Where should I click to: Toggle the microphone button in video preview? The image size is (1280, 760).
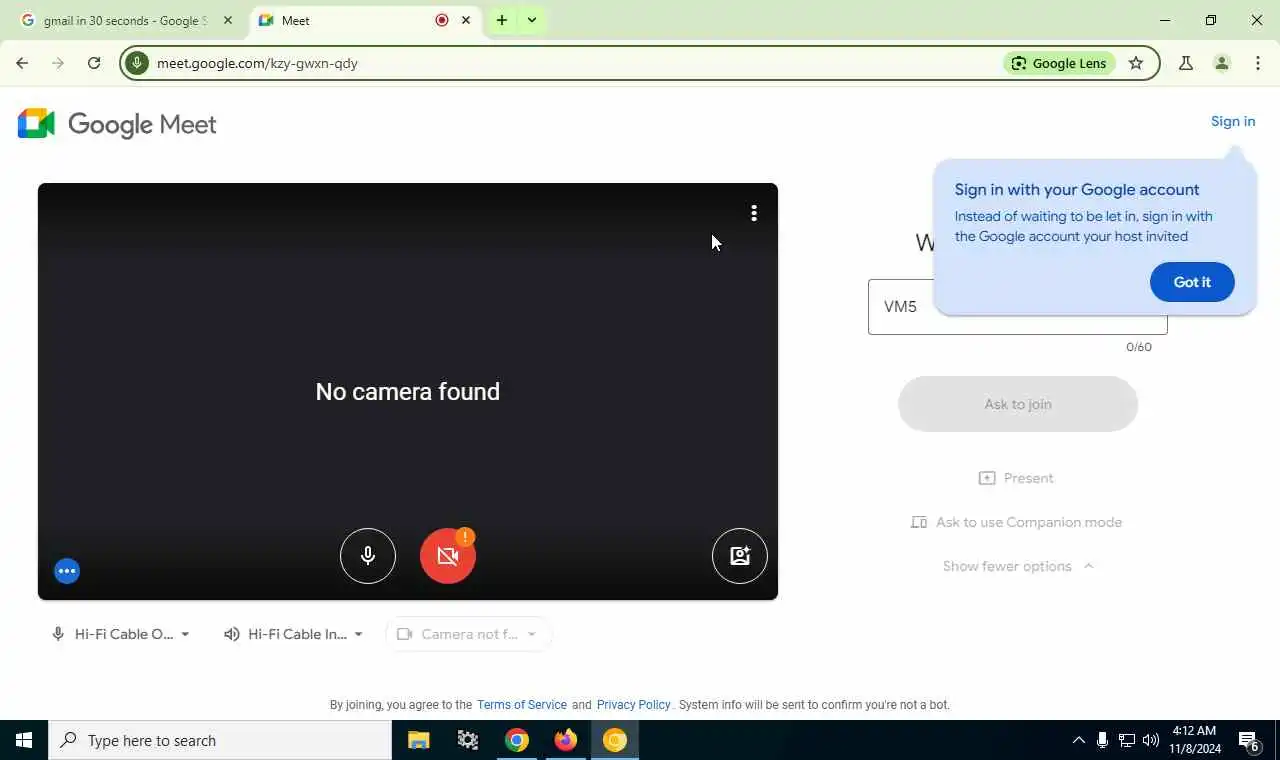pyautogui.click(x=368, y=556)
